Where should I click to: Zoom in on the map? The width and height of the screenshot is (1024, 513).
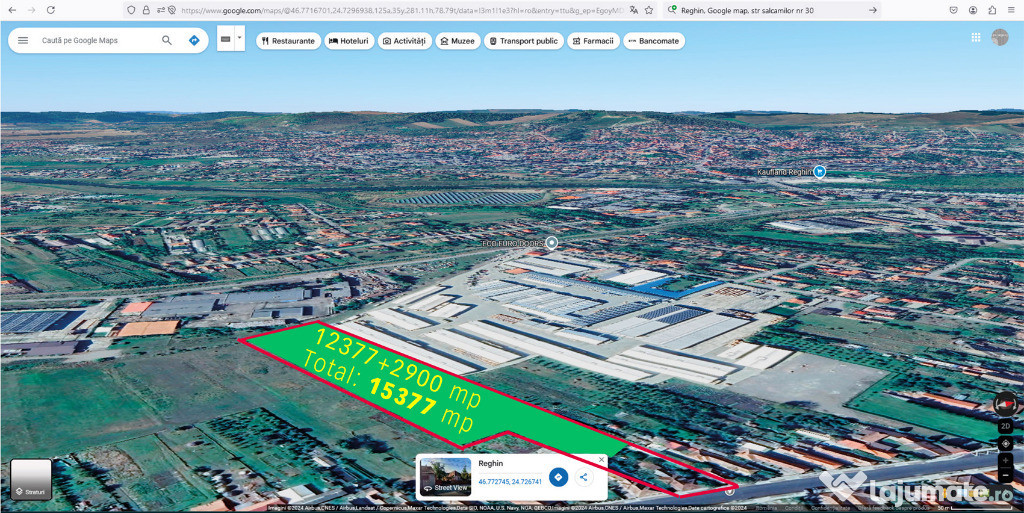[1005, 460]
